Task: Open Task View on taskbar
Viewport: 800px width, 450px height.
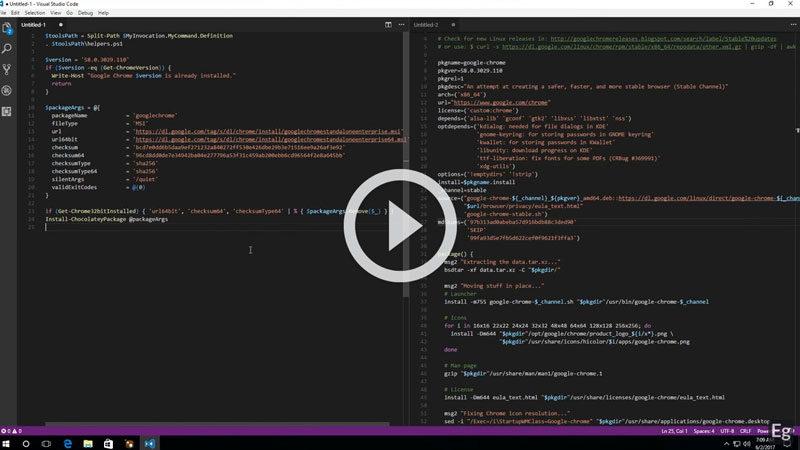Action: [46, 444]
